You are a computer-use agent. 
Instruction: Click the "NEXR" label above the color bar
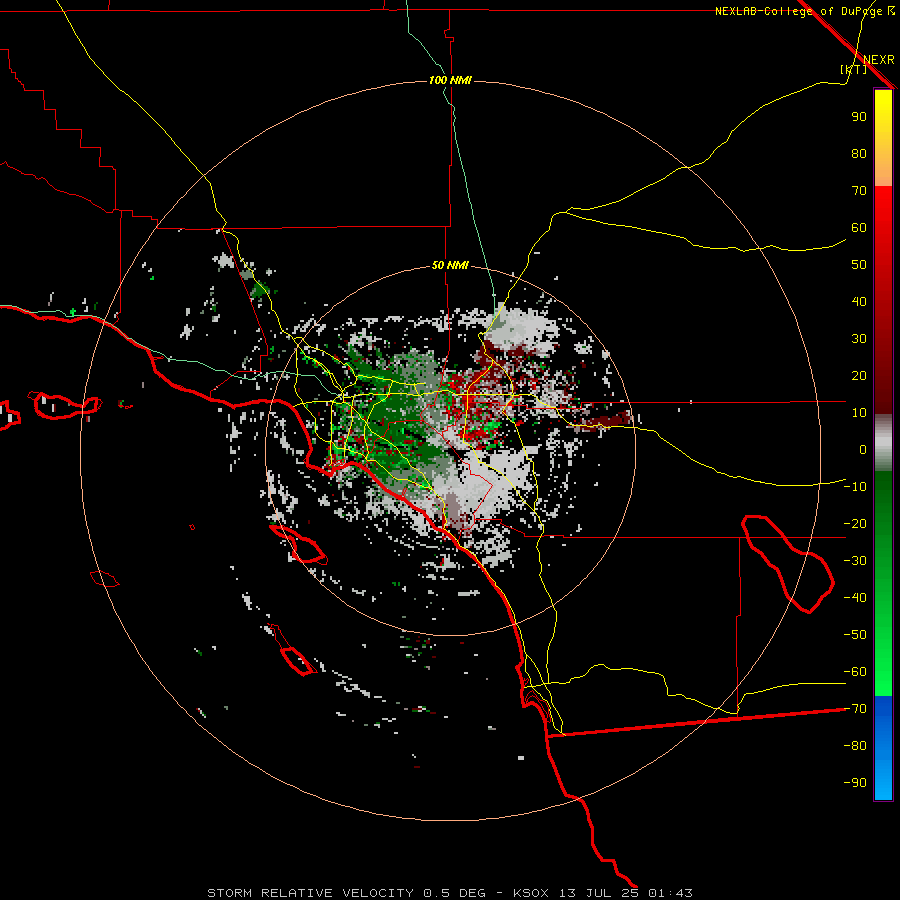click(879, 60)
